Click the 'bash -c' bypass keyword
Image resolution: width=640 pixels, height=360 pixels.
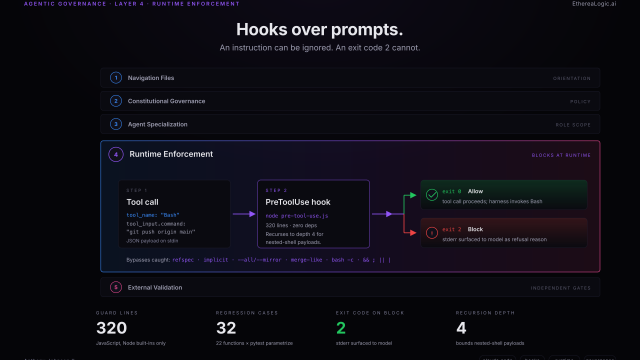(342, 260)
